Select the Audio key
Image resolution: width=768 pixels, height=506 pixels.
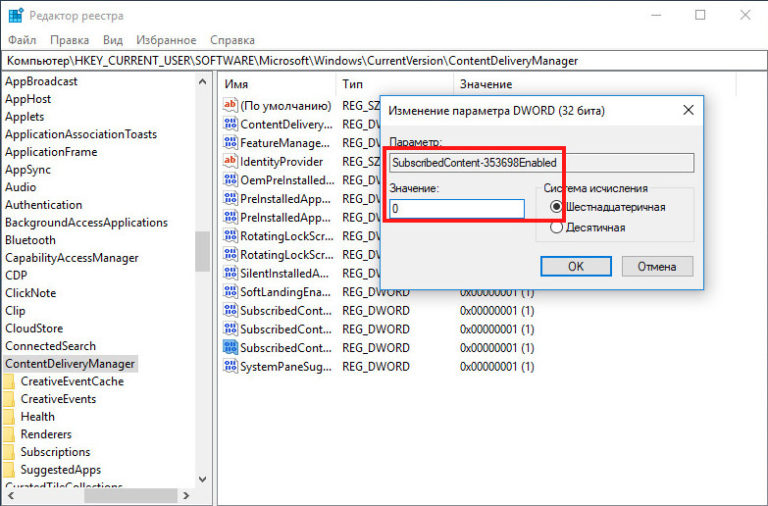tap(21, 187)
